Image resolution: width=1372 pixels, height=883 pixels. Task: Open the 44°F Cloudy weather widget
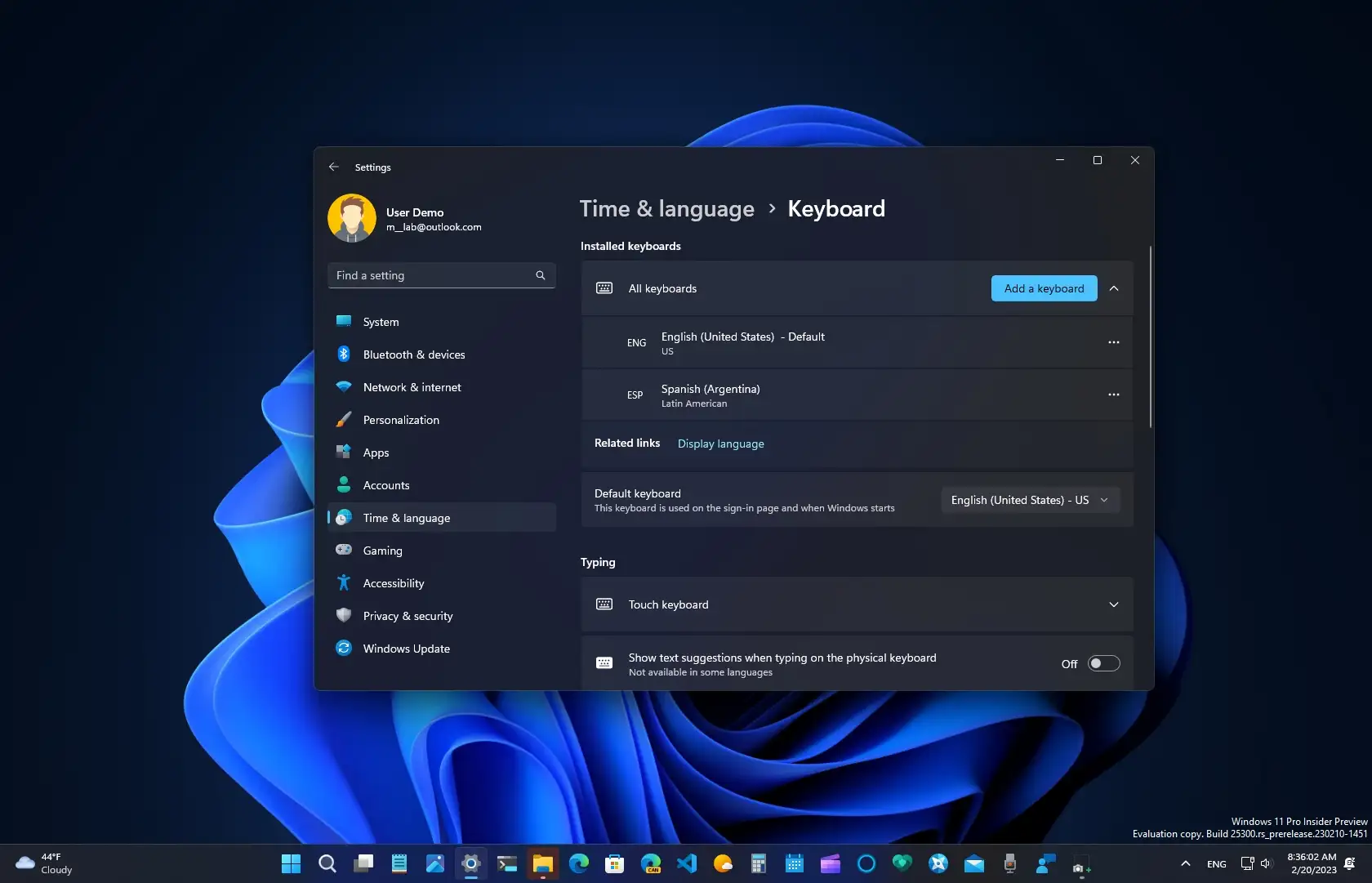click(x=45, y=863)
